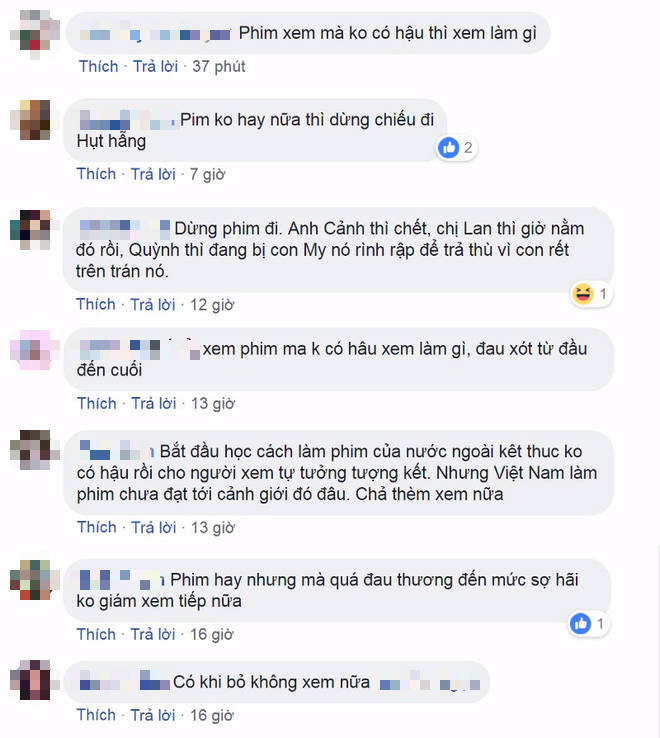Click Thích under 'Hụt hẫng' comment
Screen dimensions: 660x738
pyautogui.click(x=97, y=174)
